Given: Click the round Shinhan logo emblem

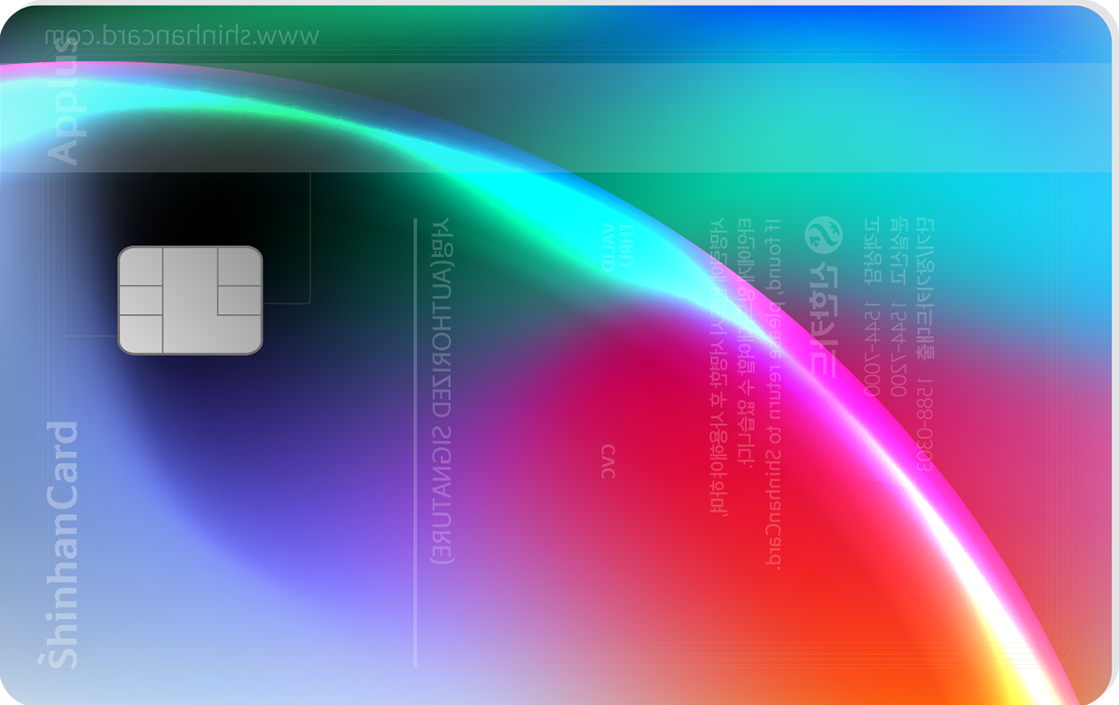Looking at the screenshot, I should click(824, 235).
